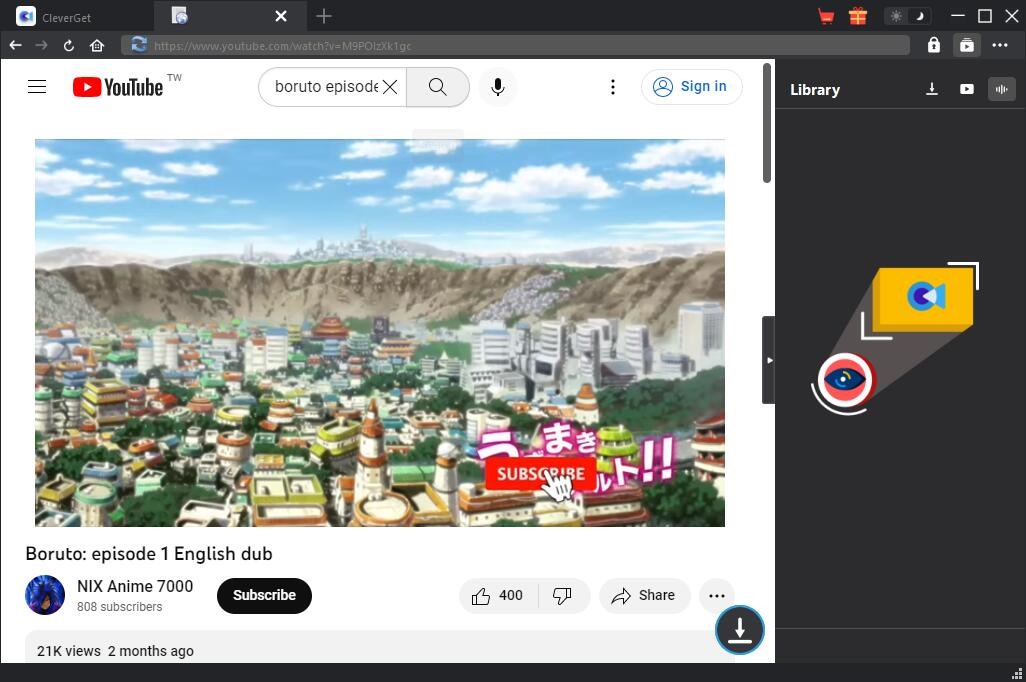The height and width of the screenshot is (682, 1026).
Task: Switch to dark theme moon toggle
Action: (x=918, y=16)
